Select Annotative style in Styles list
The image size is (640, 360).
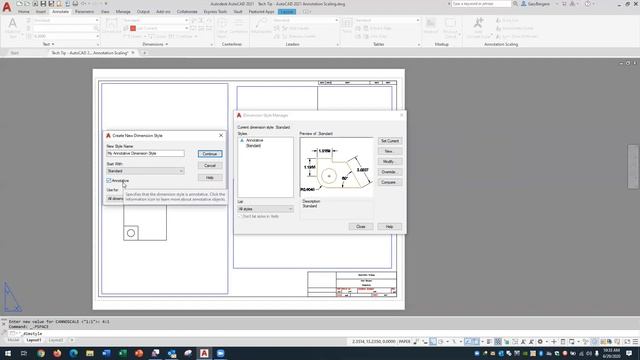[254, 140]
